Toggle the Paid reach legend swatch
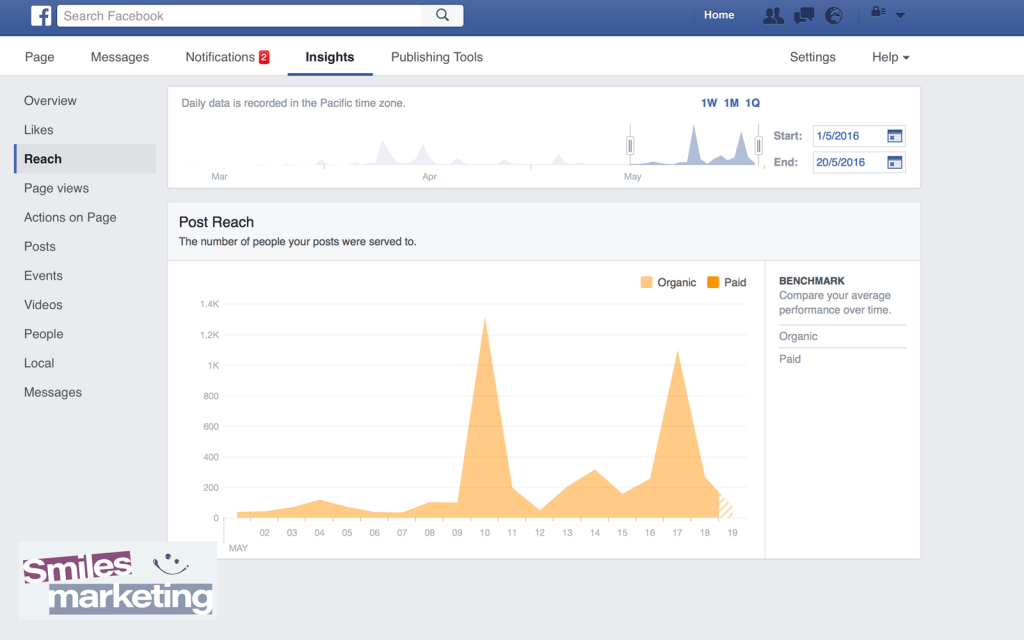 click(x=714, y=282)
